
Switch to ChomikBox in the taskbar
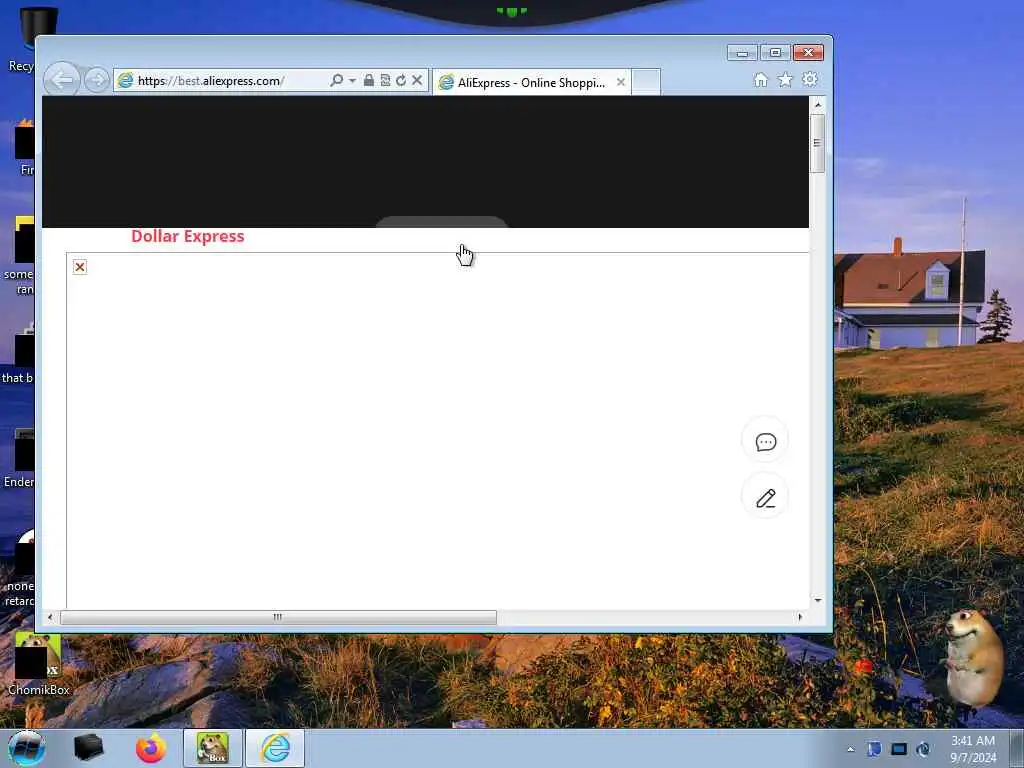pyautogui.click(x=212, y=748)
